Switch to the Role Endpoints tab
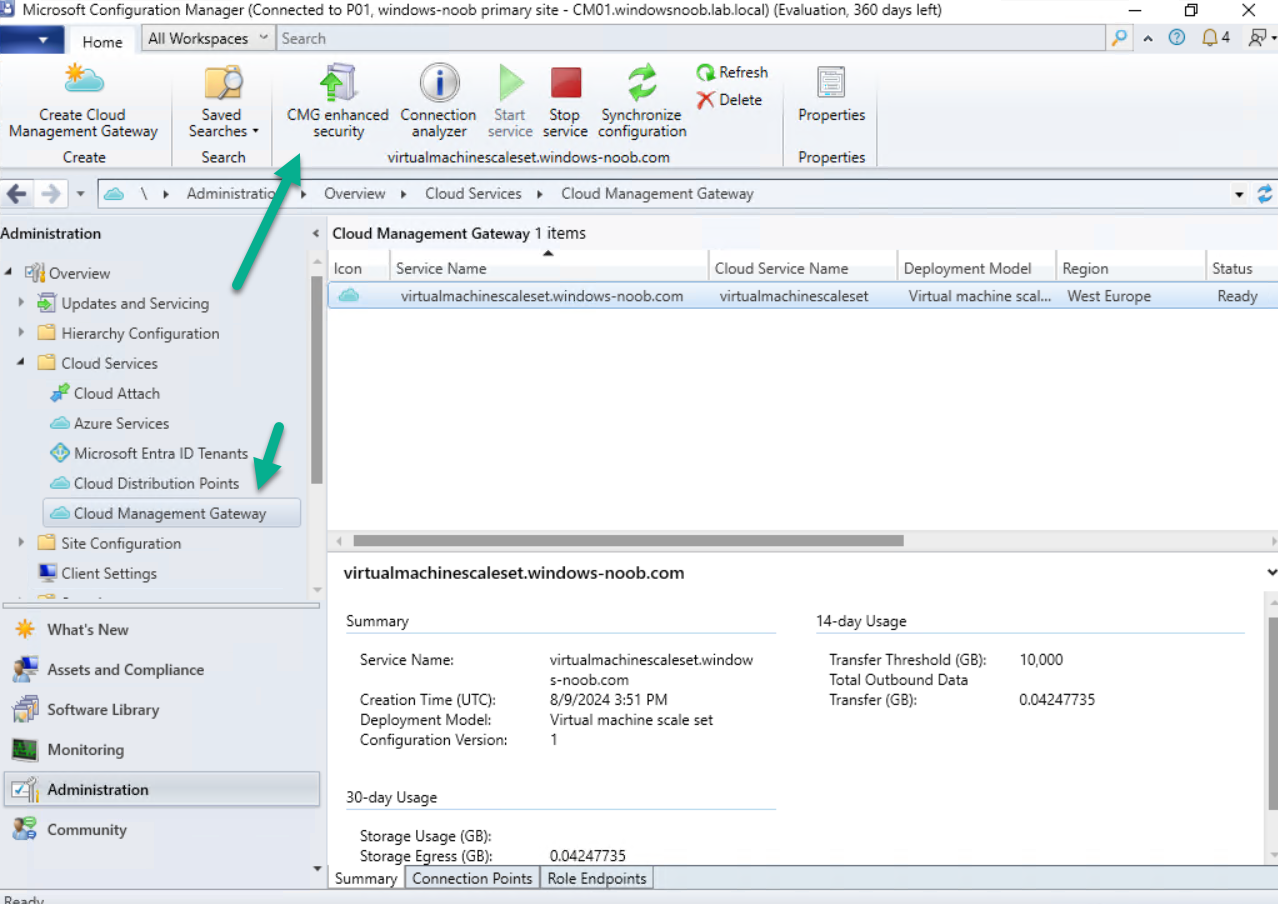Screen dimensions: 1278x904 597,878
